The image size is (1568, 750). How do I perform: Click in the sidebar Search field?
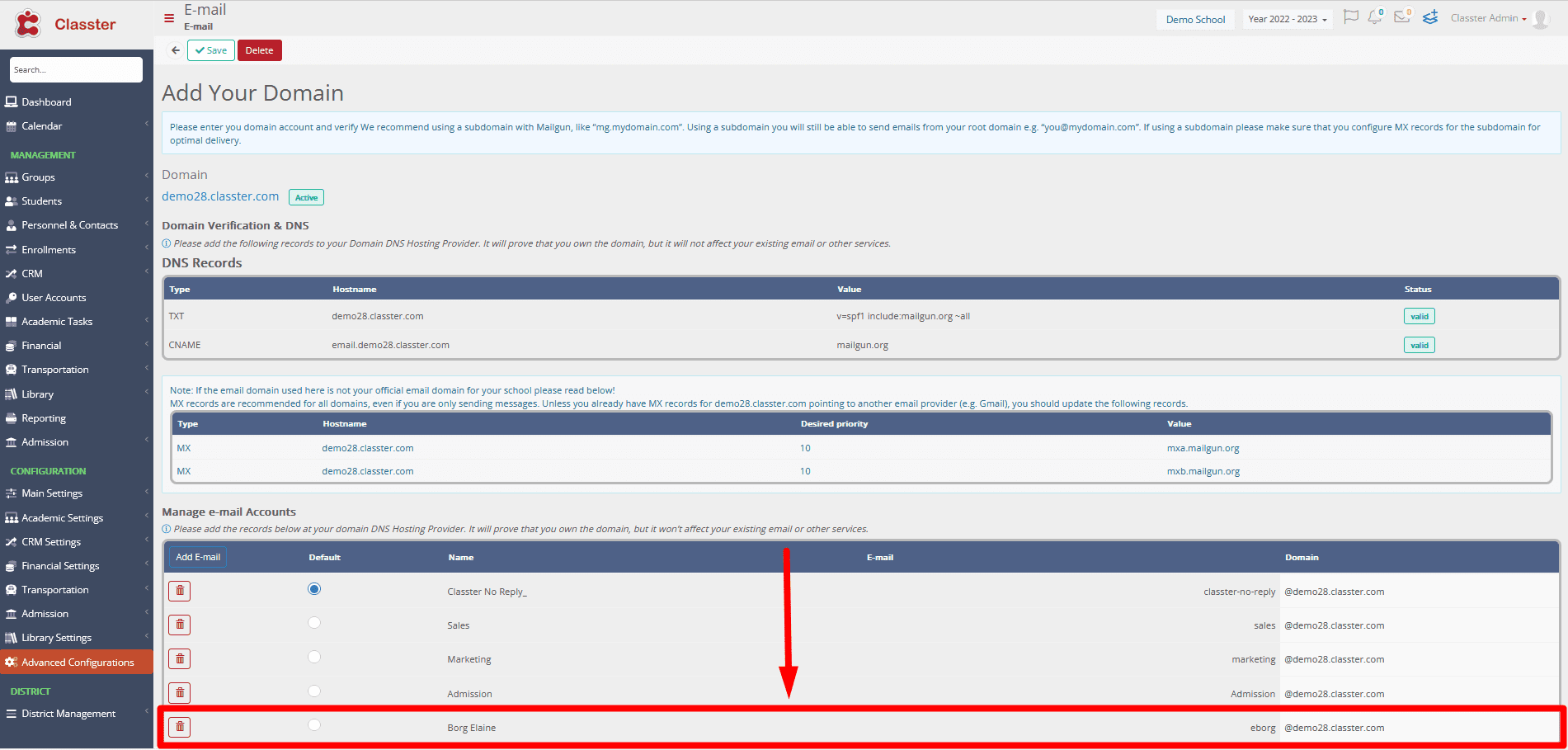point(76,69)
